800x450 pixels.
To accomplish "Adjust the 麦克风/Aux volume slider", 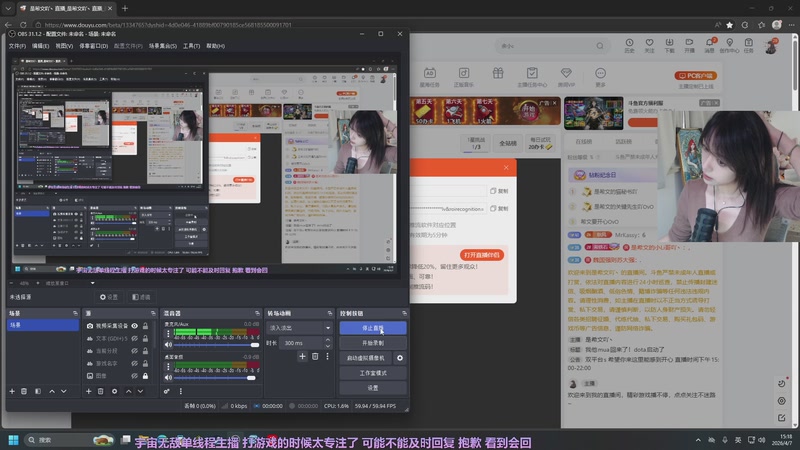I will tap(216, 345).
